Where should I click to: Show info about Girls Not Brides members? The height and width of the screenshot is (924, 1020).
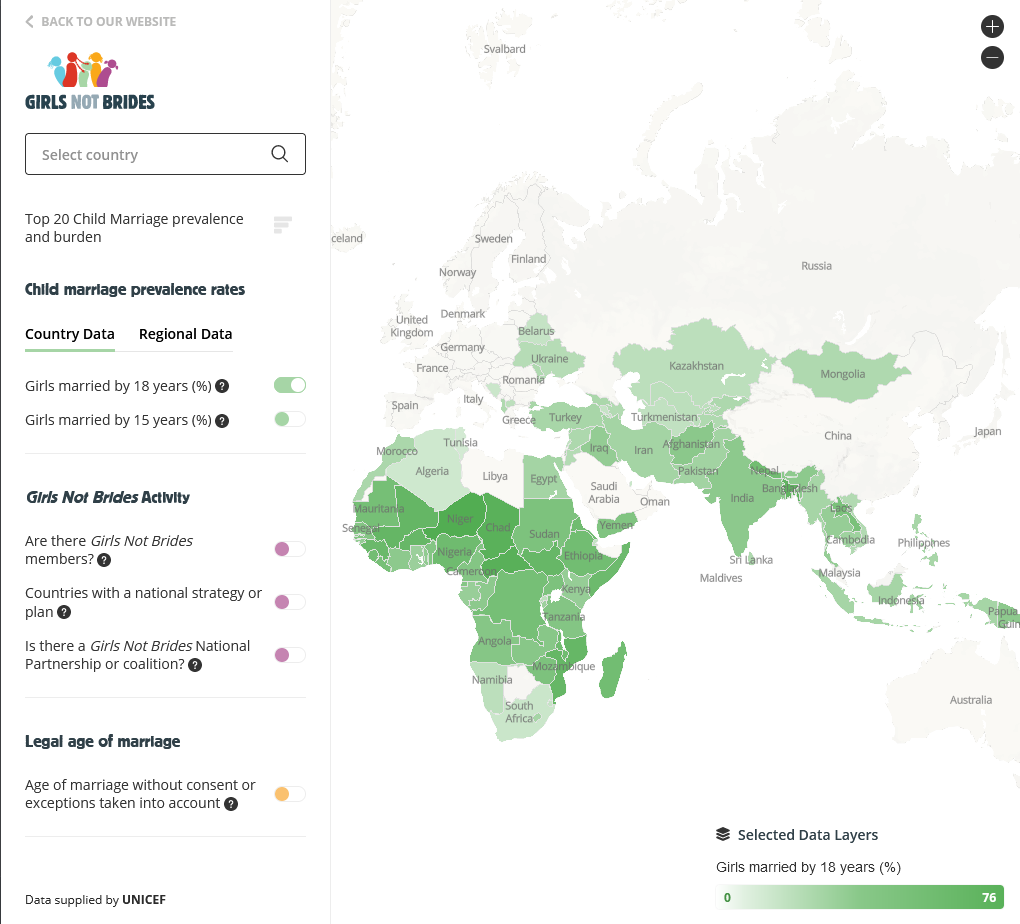tap(104, 560)
